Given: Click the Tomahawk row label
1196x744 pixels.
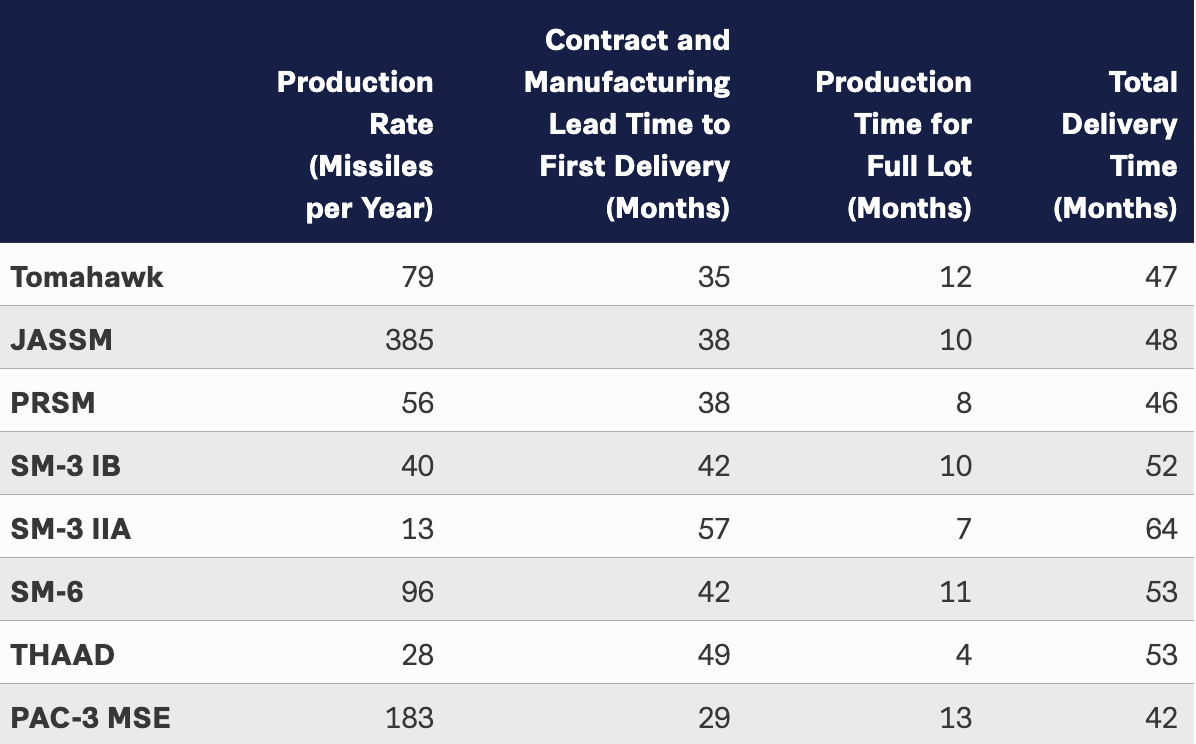Looking at the screenshot, I should (87, 277).
